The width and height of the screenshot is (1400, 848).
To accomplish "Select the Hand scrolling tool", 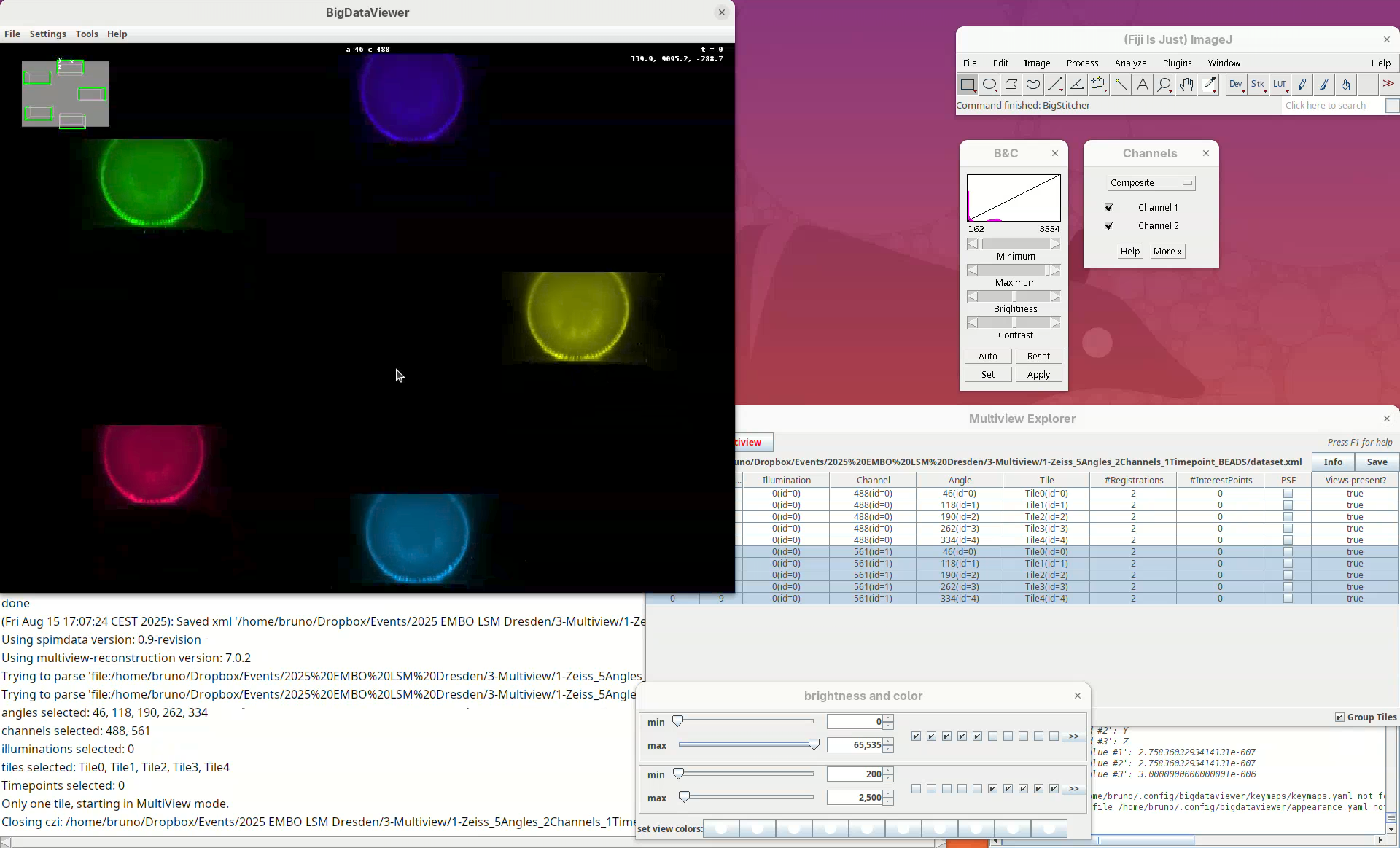I will 1186,85.
